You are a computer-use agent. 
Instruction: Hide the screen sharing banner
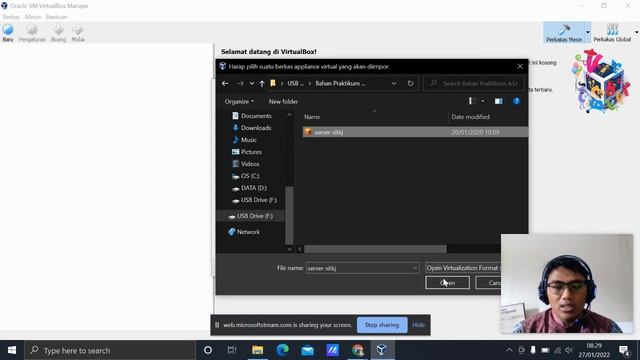[418, 325]
